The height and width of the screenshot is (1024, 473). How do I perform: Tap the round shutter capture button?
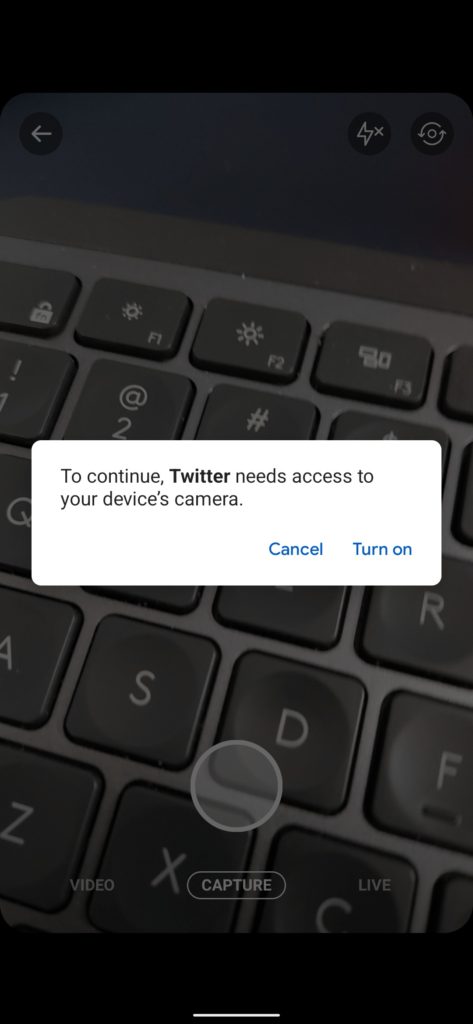tap(236, 786)
